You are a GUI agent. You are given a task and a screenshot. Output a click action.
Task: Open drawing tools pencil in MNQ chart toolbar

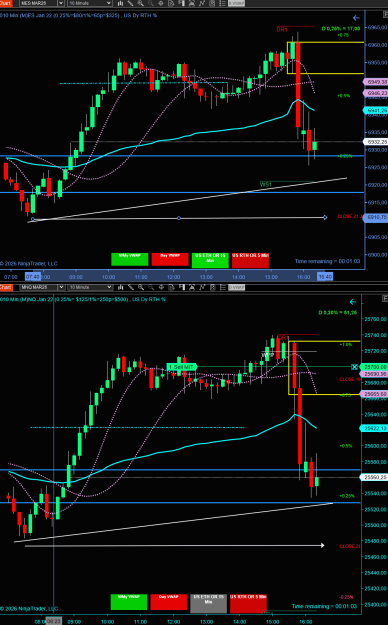pyautogui.click(x=130, y=287)
